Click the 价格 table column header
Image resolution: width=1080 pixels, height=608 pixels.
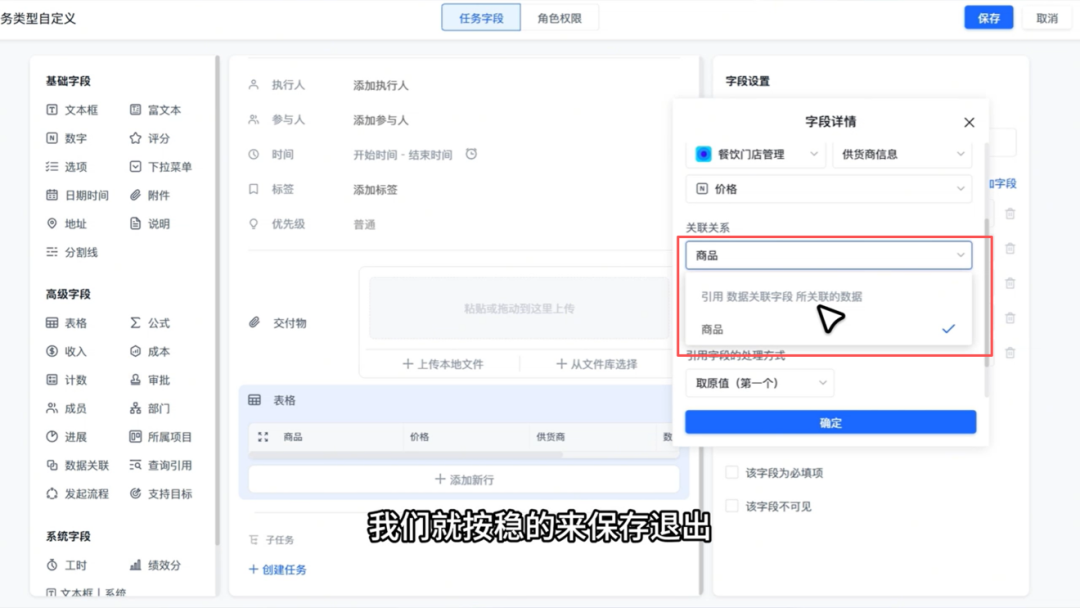419,437
